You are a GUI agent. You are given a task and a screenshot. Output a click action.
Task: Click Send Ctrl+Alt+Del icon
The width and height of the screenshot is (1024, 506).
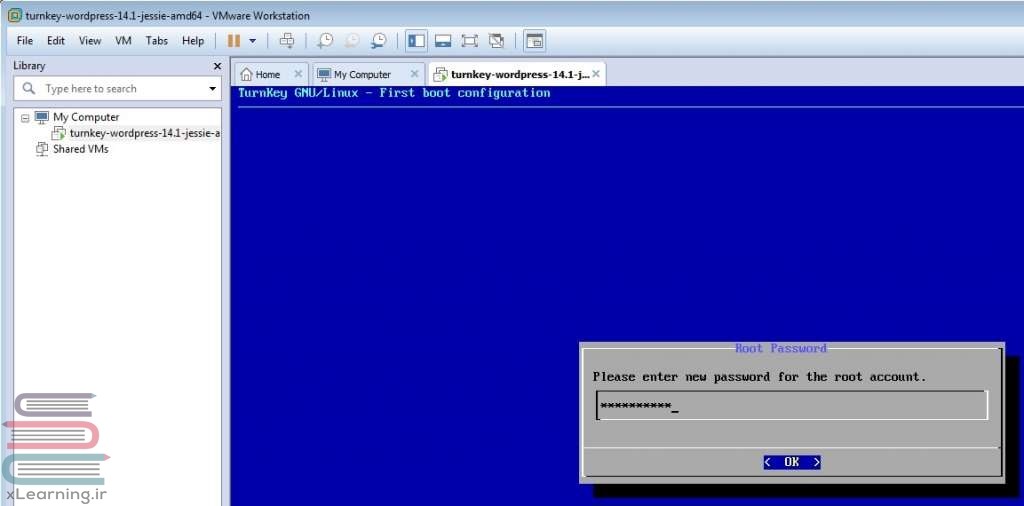[287, 41]
